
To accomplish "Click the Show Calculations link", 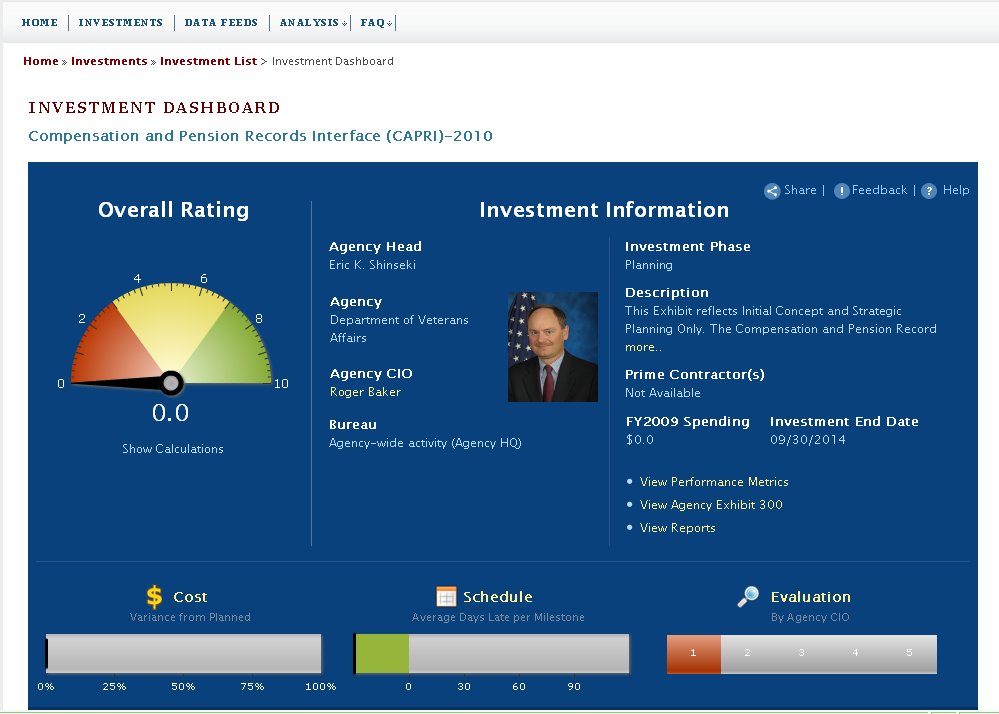I will point(173,449).
